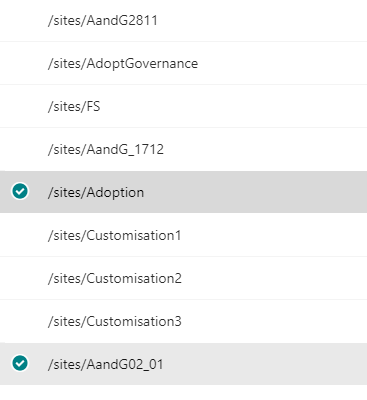The width and height of the screenshot is (367, 400).
Task: Select the /sites/Customisation2 row
Action: (x=183, y=278)
